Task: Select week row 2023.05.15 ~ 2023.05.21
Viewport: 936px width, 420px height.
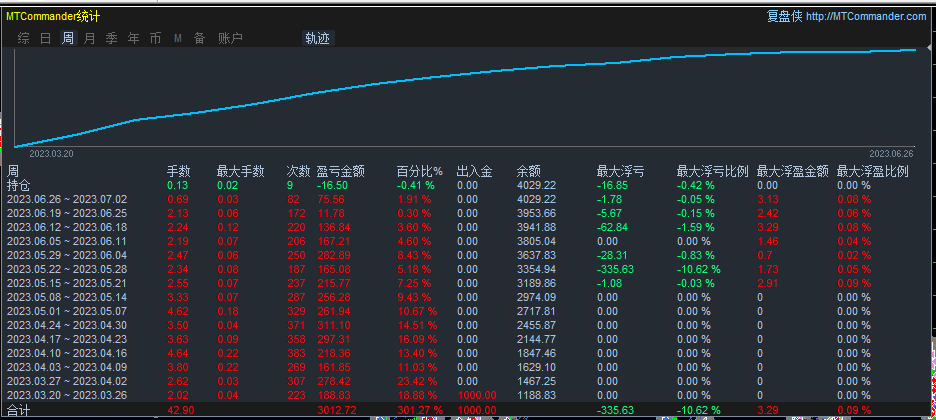Action: click(467, 283)
